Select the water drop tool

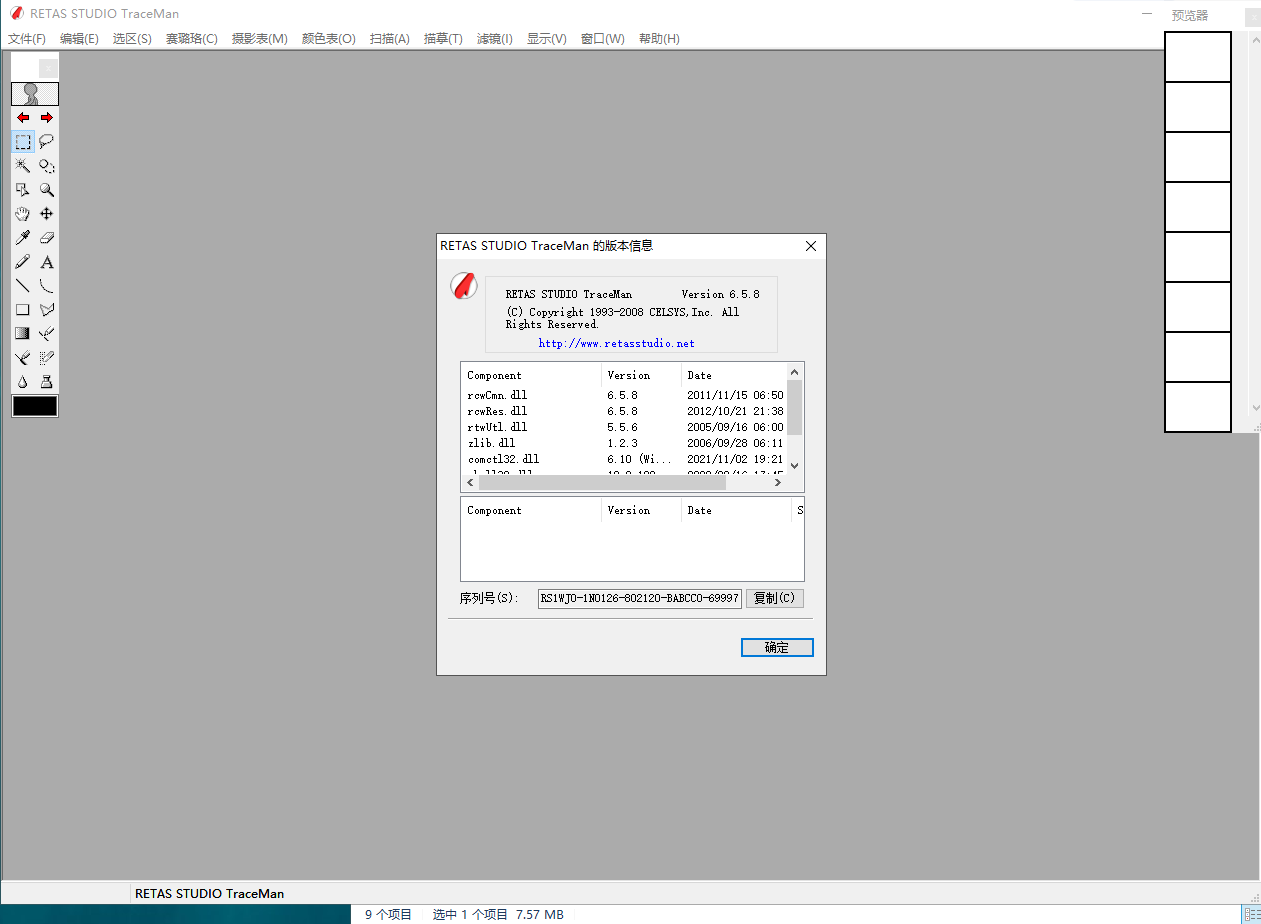click(23, 382)
